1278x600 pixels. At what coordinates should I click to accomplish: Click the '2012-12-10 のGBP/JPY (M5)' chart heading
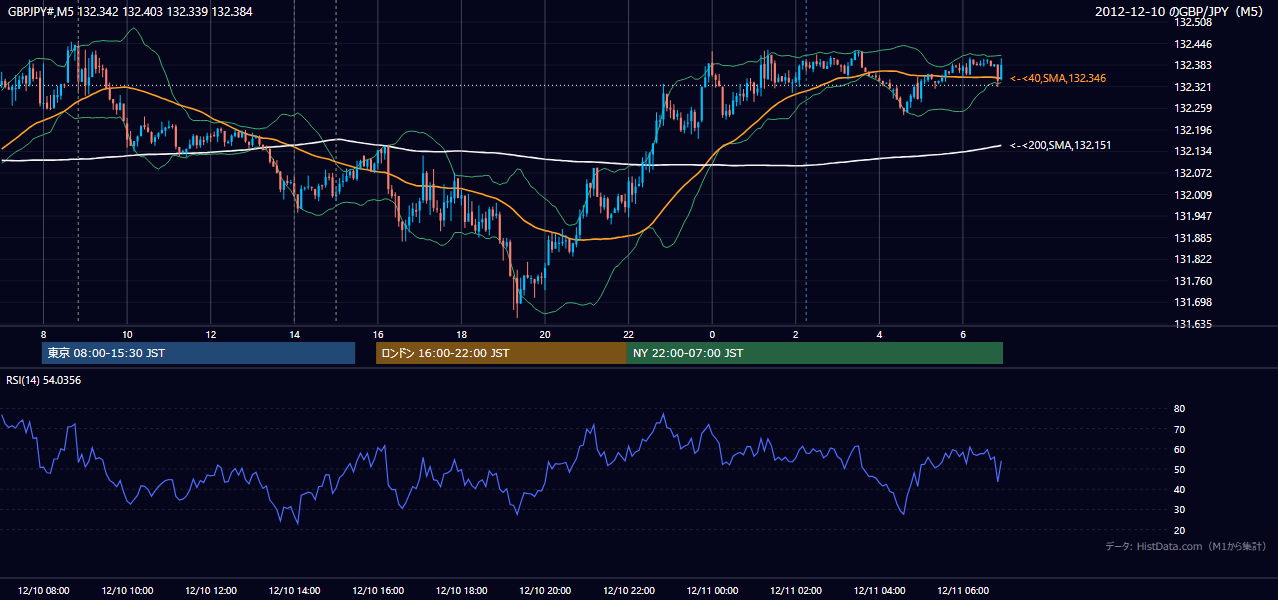point(1181,12)
